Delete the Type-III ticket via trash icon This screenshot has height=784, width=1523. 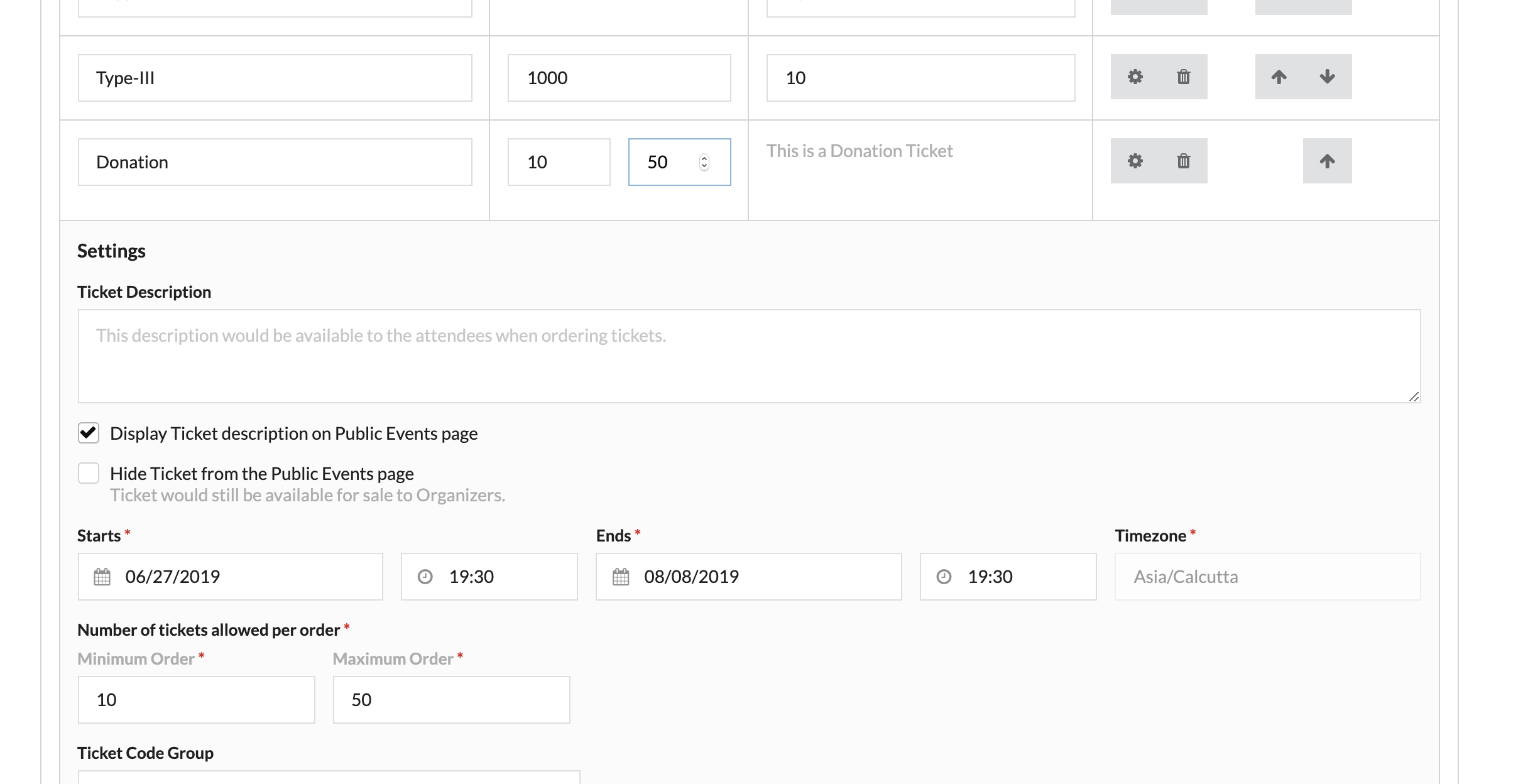1183,77
